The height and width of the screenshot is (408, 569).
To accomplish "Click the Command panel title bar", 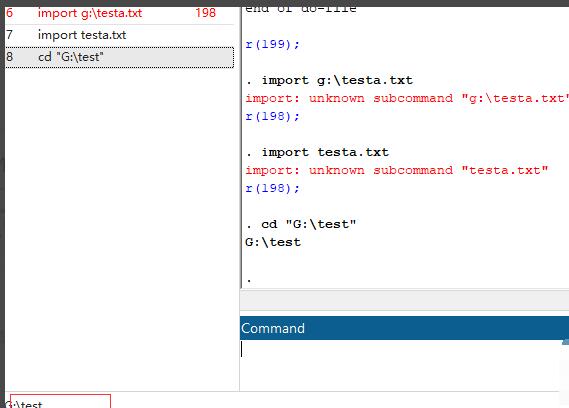I will point(404,328).
